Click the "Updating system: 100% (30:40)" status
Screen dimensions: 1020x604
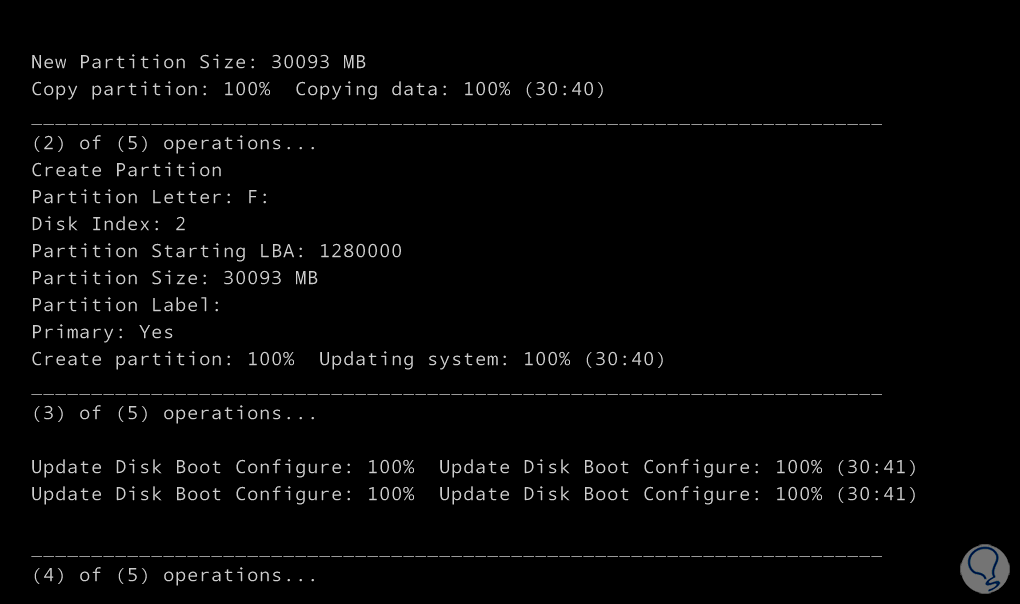(x=492, y=359)
